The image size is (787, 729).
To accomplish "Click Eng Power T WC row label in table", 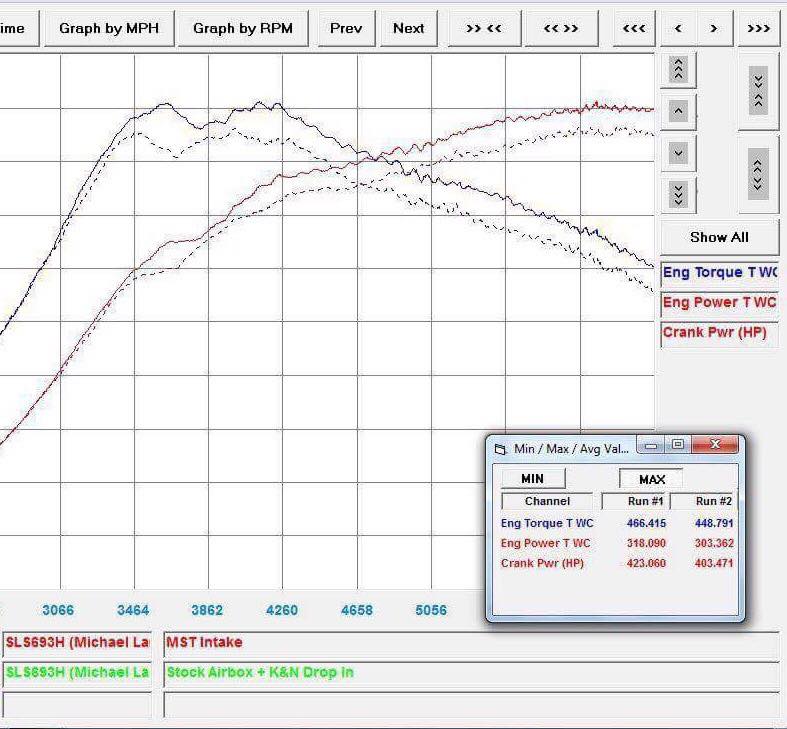I will 546,543.
